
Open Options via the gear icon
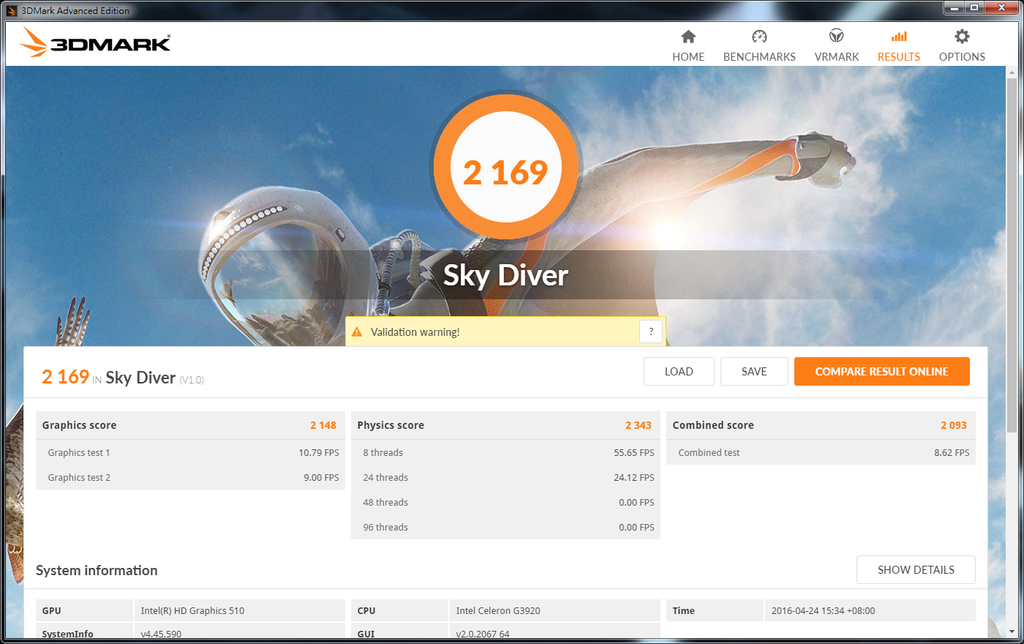coord(962,37)
